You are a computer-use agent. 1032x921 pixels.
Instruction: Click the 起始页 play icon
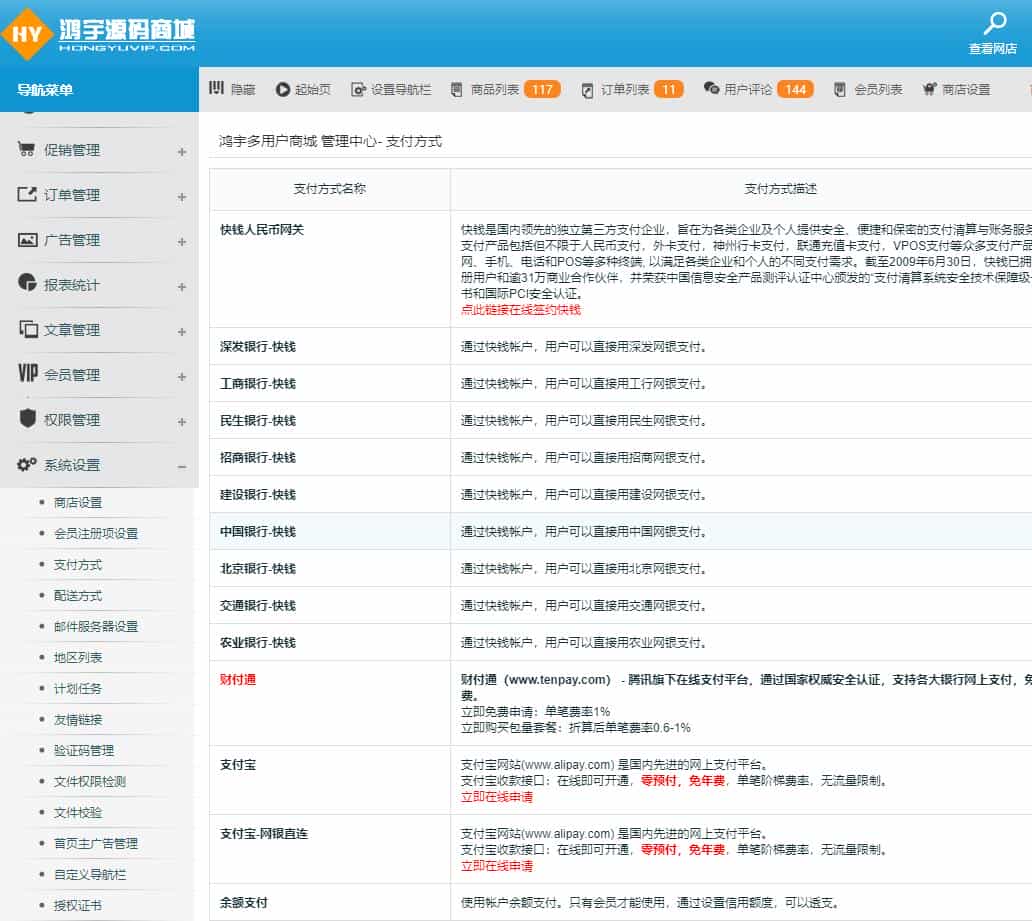283,90
